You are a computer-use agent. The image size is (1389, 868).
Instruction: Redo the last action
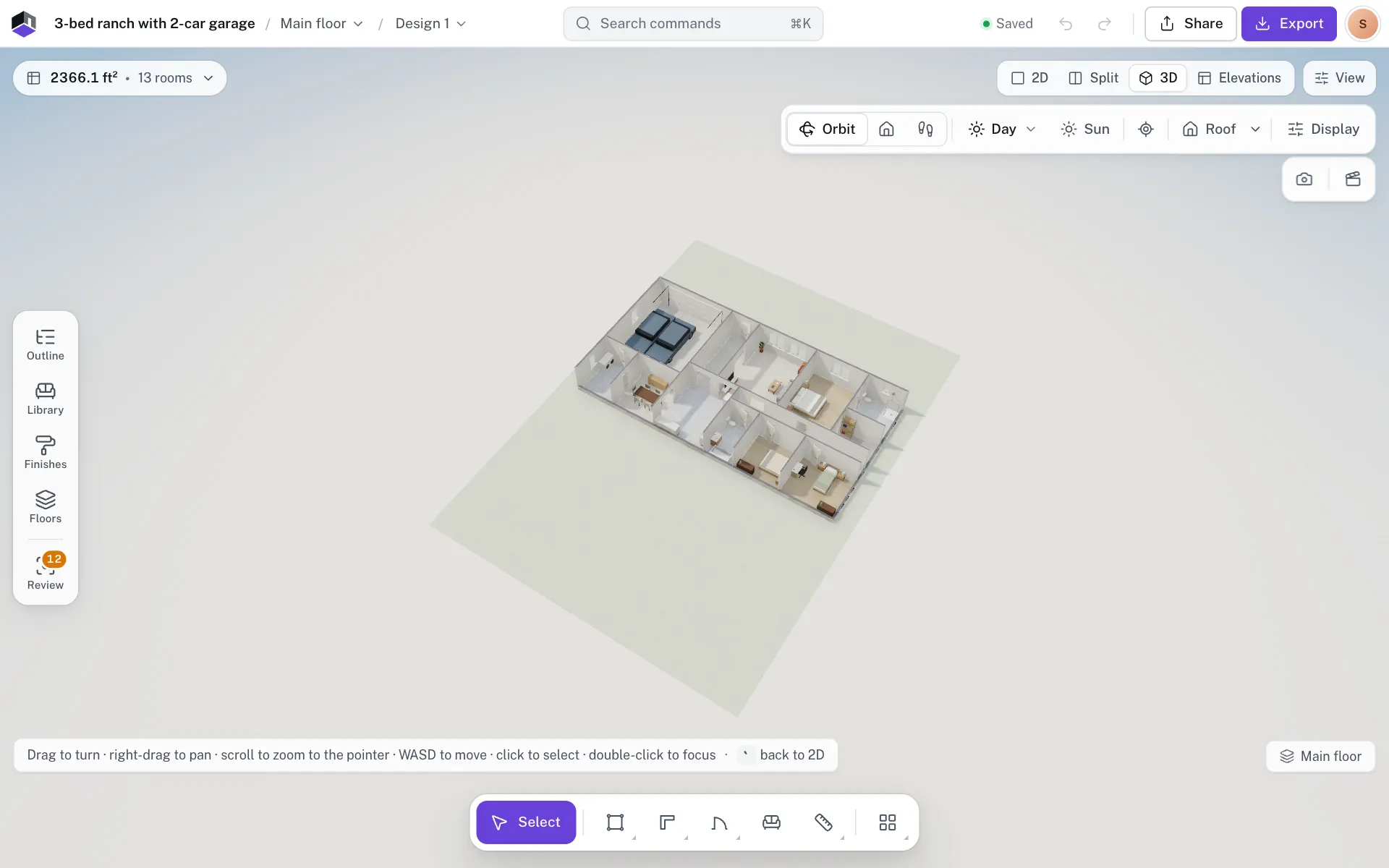coord(1104,24)
